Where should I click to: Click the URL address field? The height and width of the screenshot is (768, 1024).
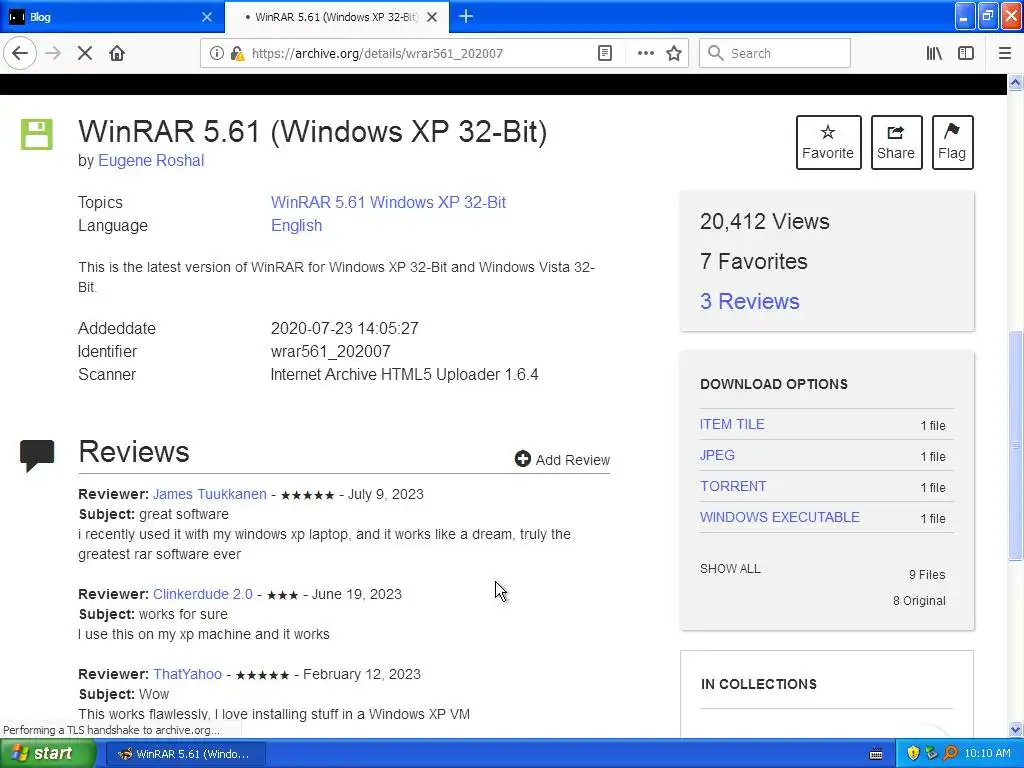coord(418,53)
